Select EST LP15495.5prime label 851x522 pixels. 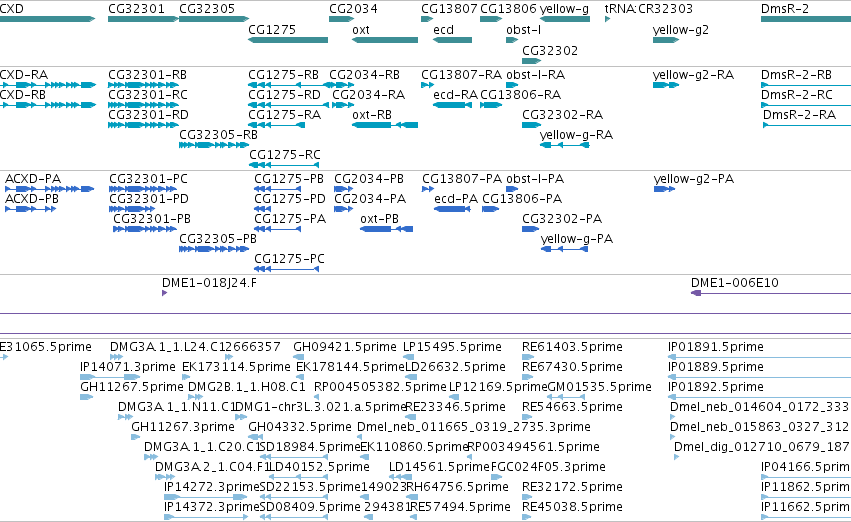pyautogui.click(x=452, y=347)
